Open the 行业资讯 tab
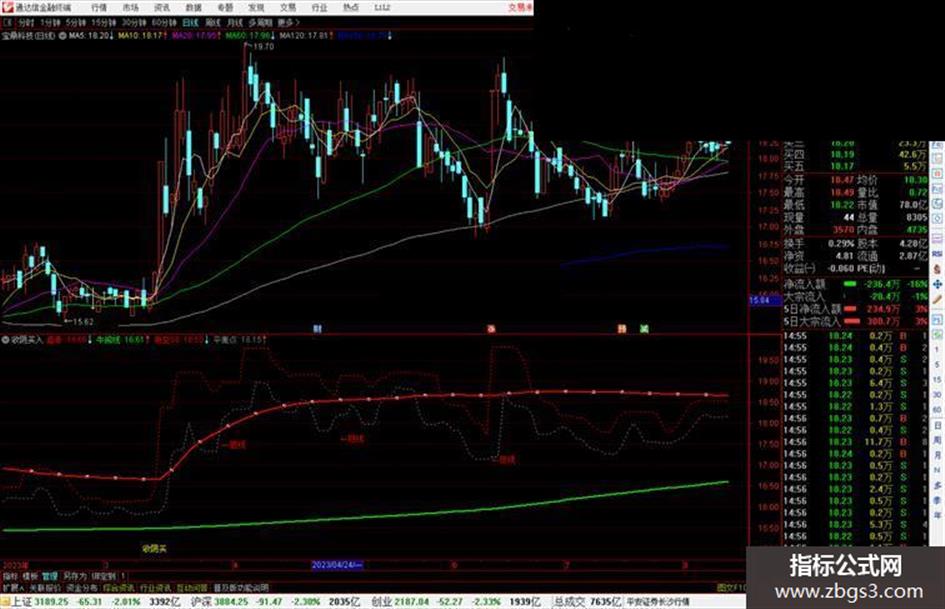945x609 pixels. tap(155, 587)
